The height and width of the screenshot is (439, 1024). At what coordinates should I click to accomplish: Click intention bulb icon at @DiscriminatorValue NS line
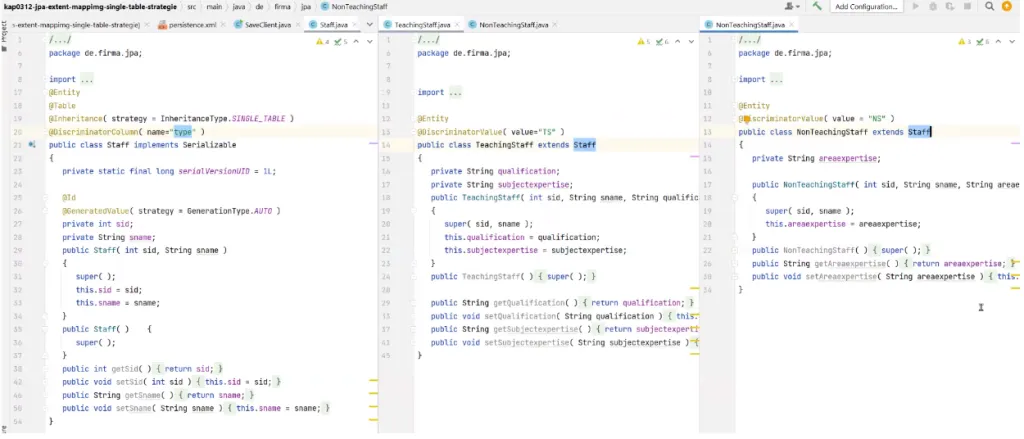[x=746, y=120]
